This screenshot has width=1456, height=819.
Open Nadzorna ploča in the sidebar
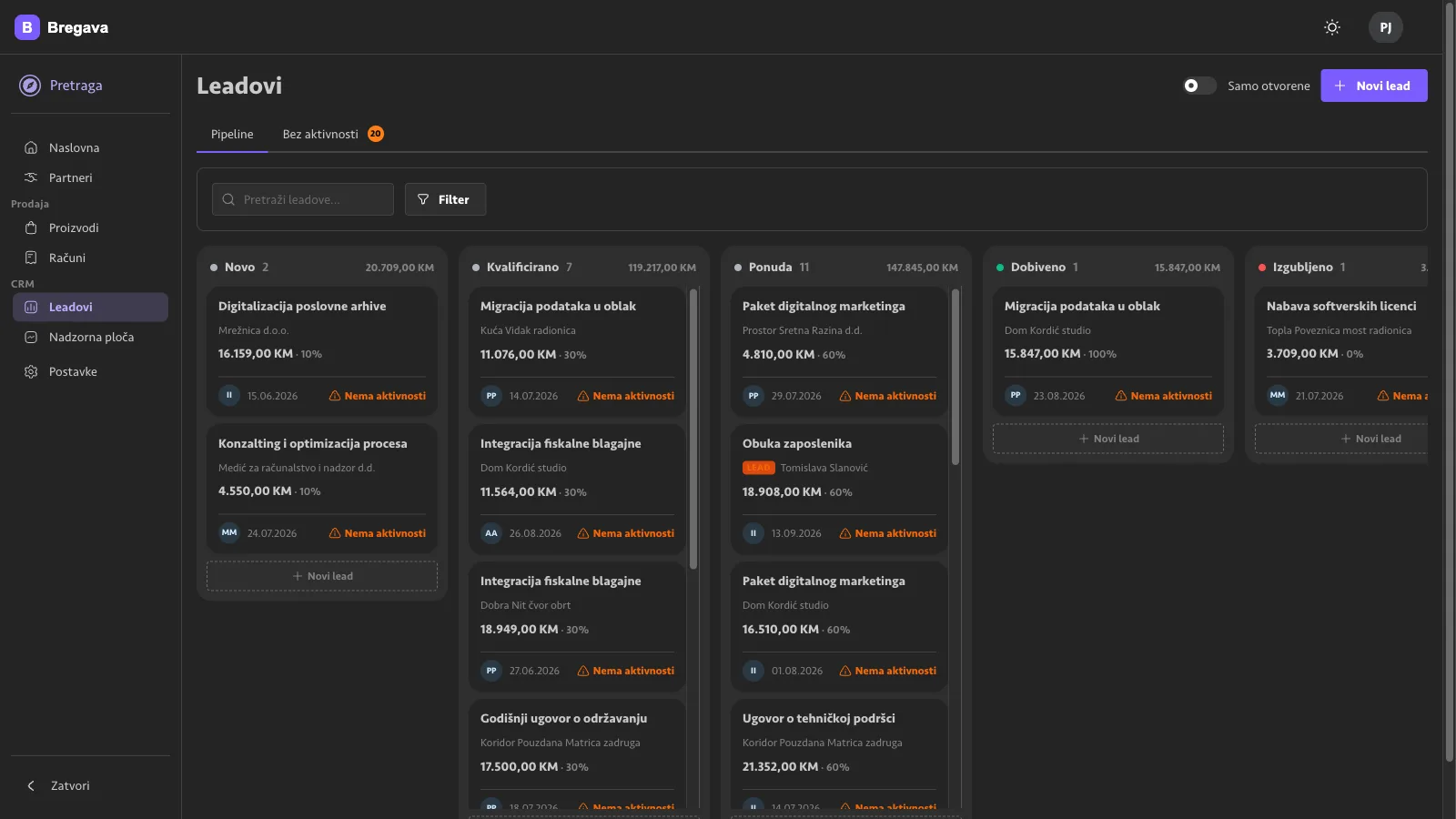89,338
